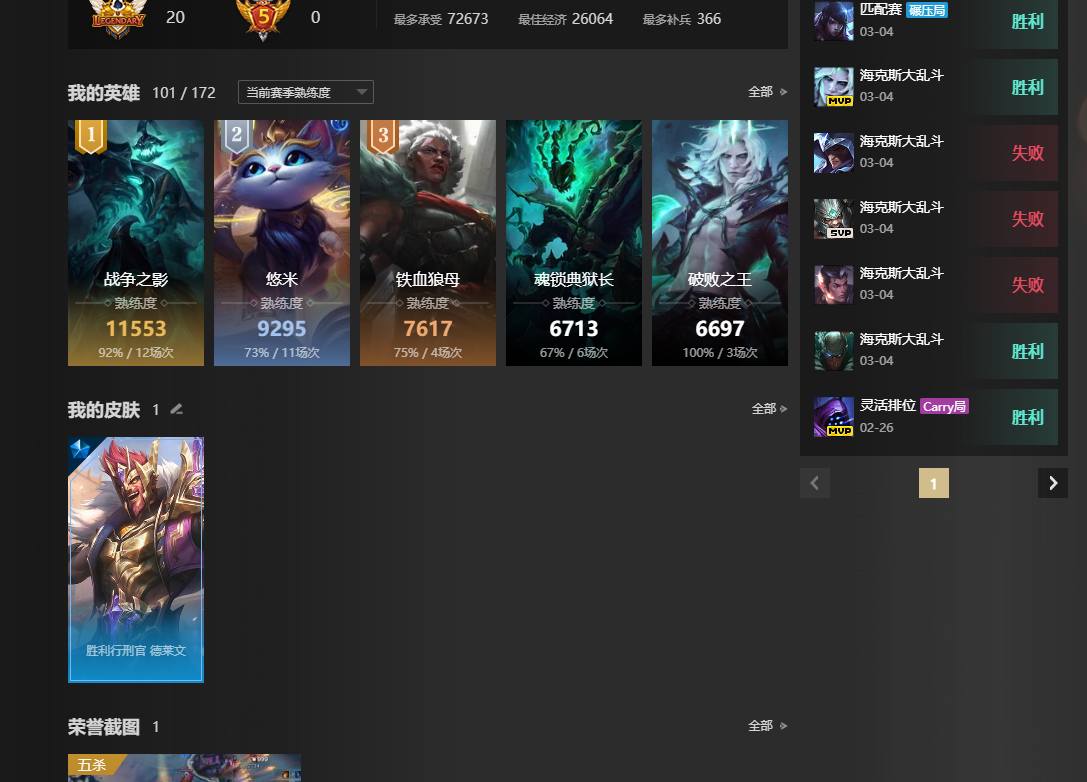Click the pencil edit icon beside 我的皮肤
The image size is (1087, 782).
[176, 409]
